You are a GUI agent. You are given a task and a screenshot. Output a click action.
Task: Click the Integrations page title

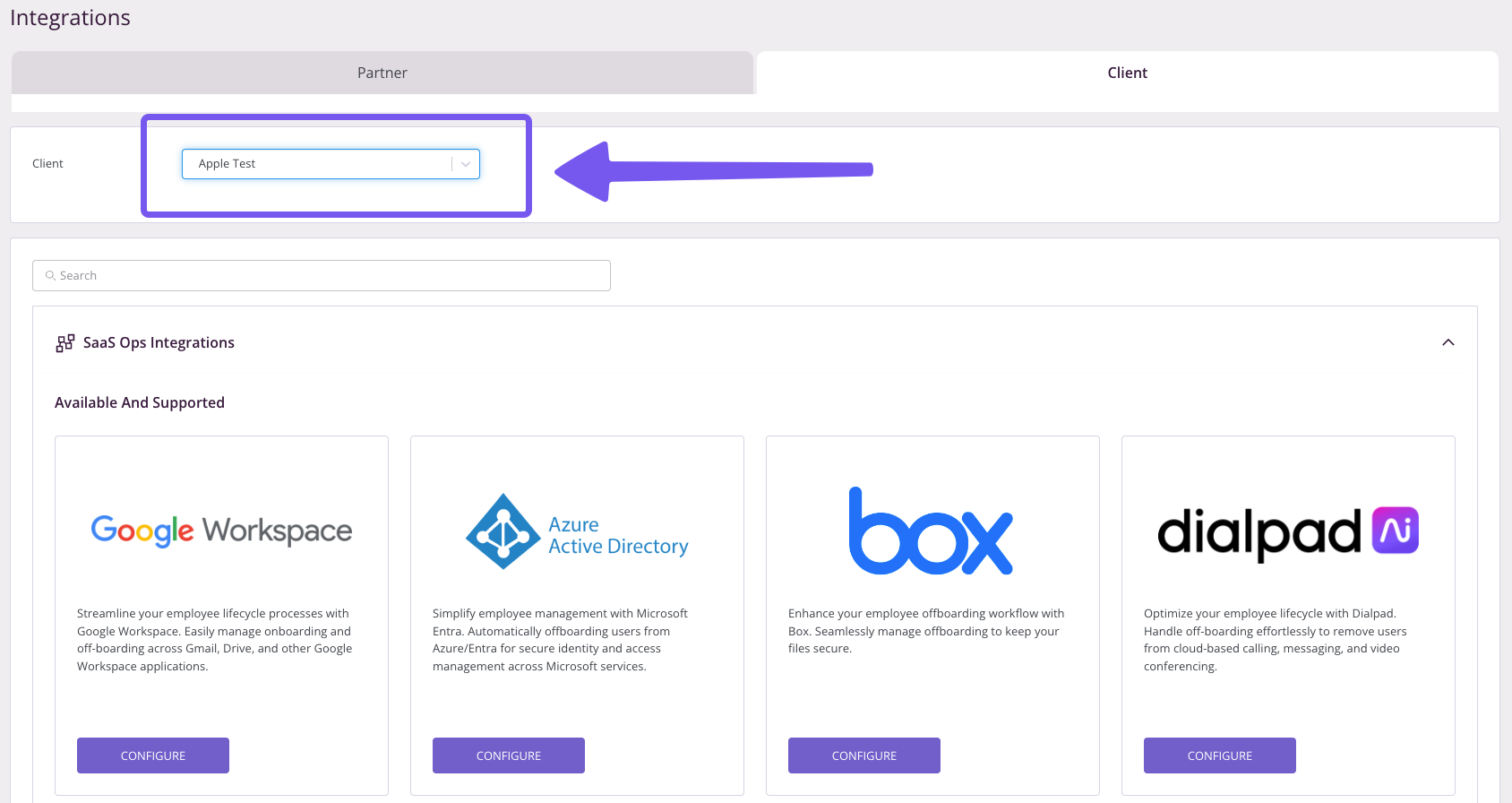[x=70, y=18]
